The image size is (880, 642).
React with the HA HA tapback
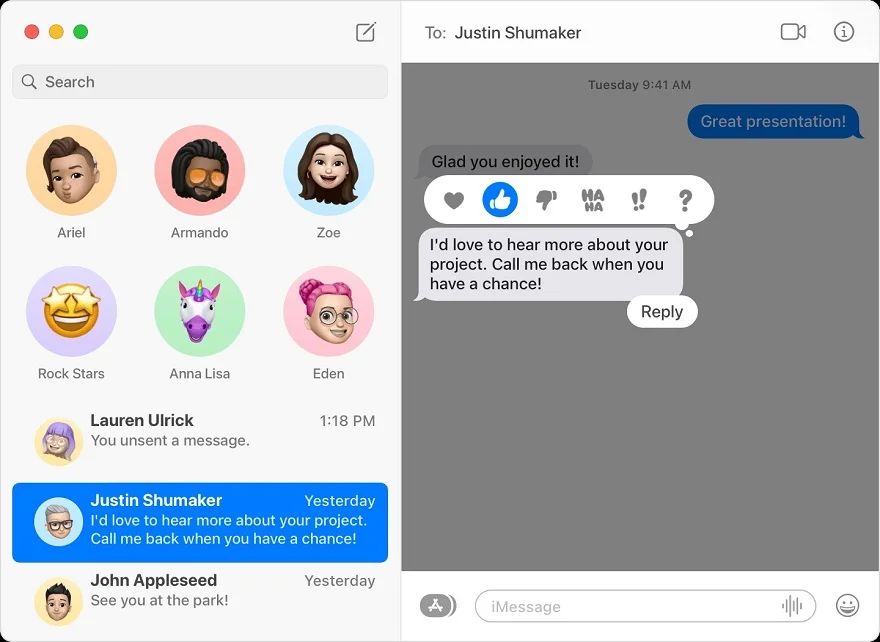coord(593,201)
